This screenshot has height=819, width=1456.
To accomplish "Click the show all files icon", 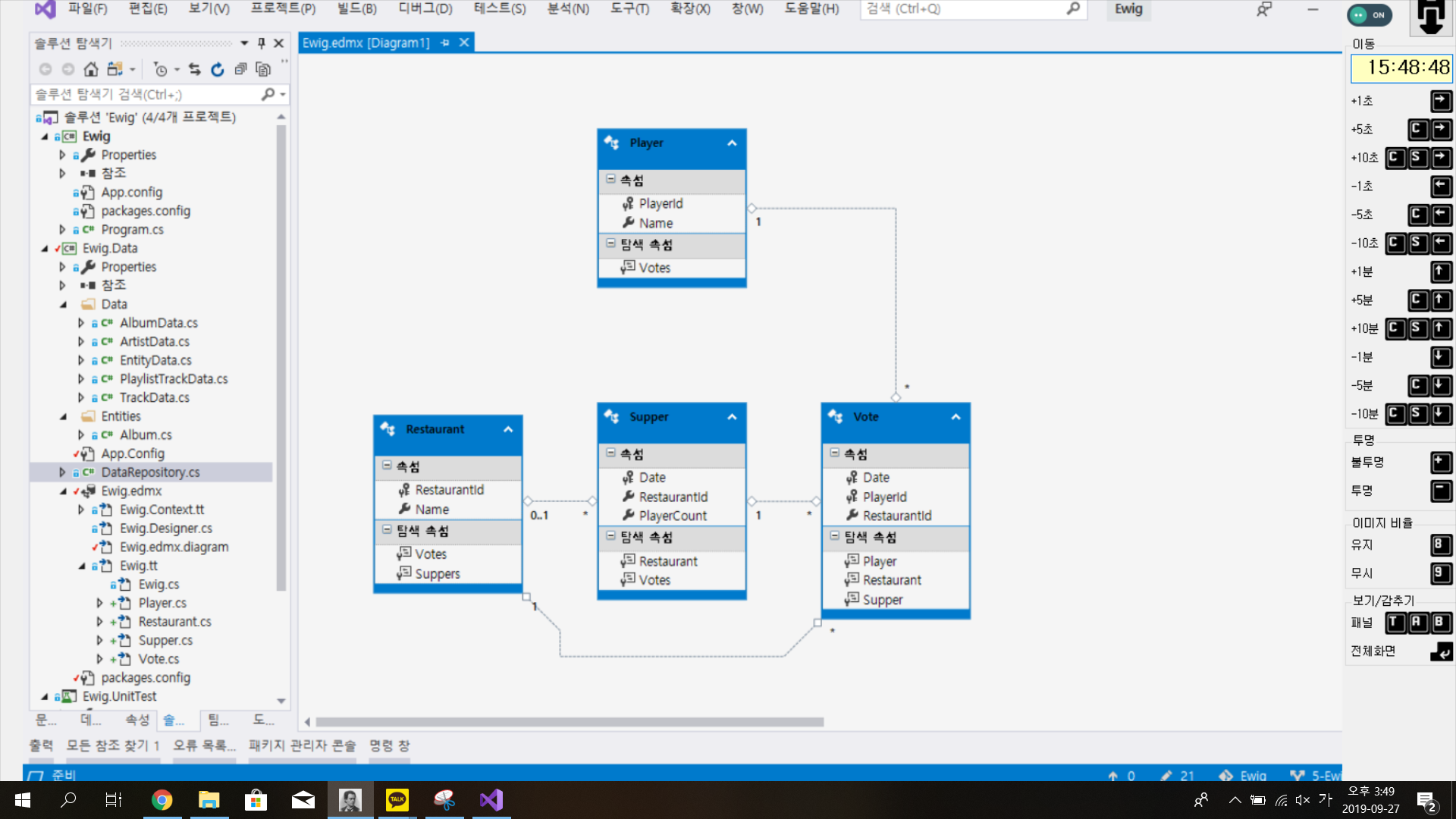I will click(x=263, y=70).
